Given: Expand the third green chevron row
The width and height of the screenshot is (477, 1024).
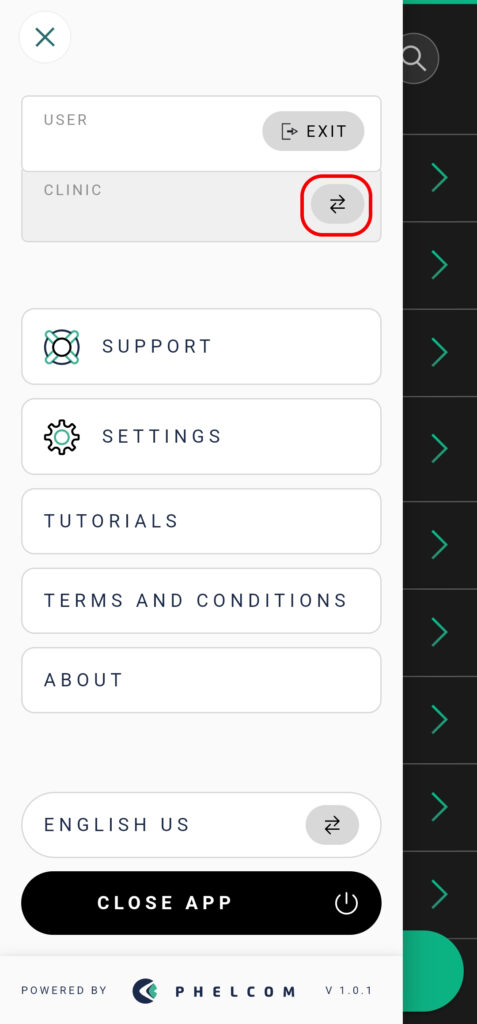Looking at the screenshot, I should pos(440,352).
